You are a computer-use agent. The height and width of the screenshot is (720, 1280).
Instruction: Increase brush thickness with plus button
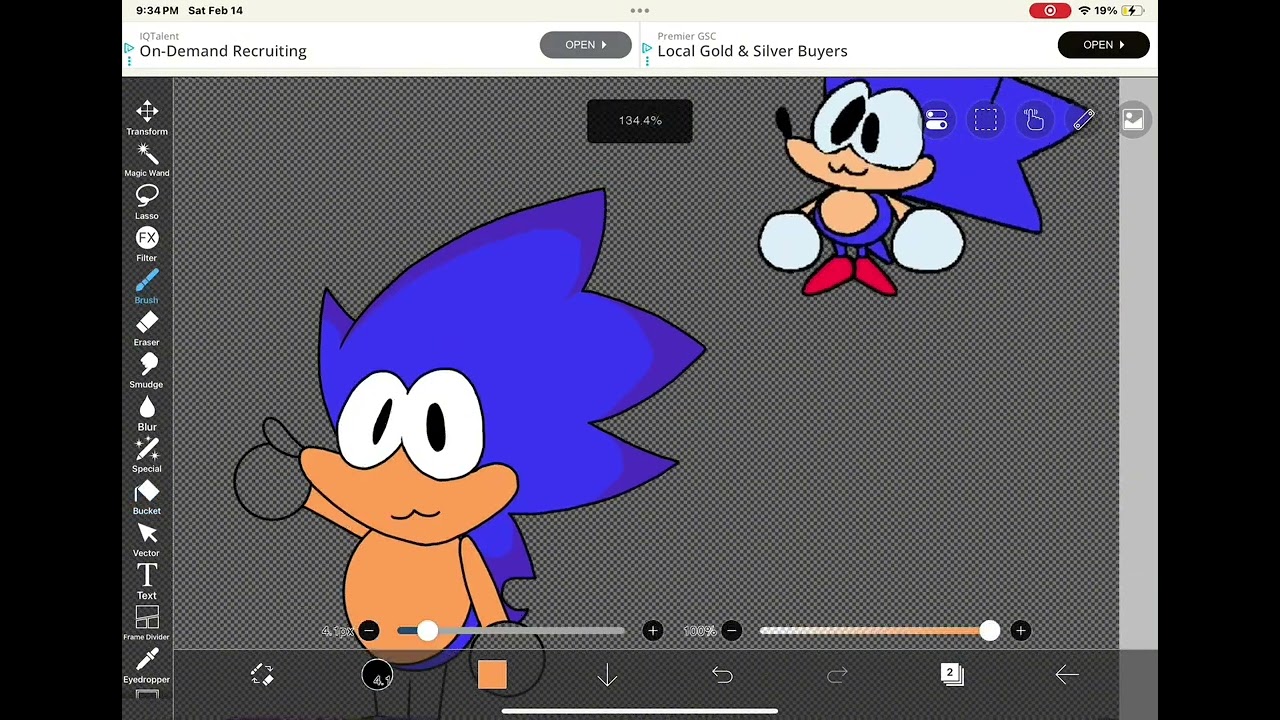pyautogui.click(x=653, y=630)
